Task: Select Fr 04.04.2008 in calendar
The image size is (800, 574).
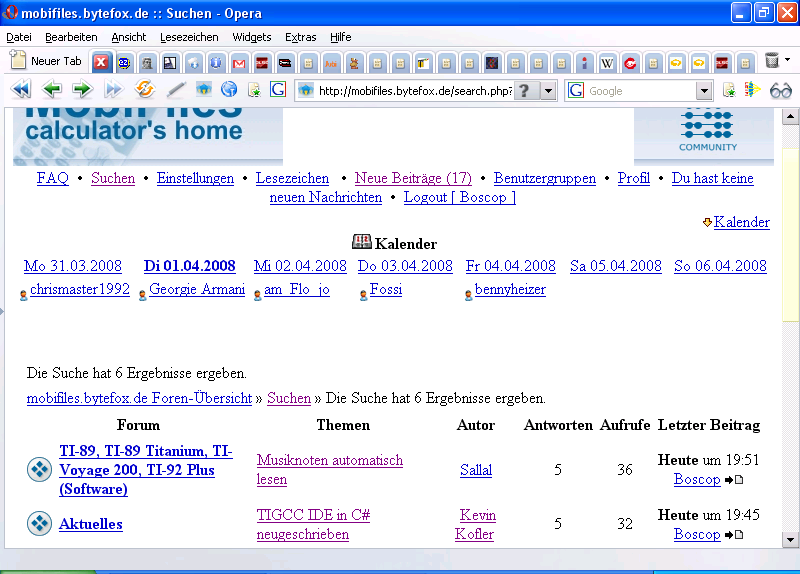Action: click(510, 266)
